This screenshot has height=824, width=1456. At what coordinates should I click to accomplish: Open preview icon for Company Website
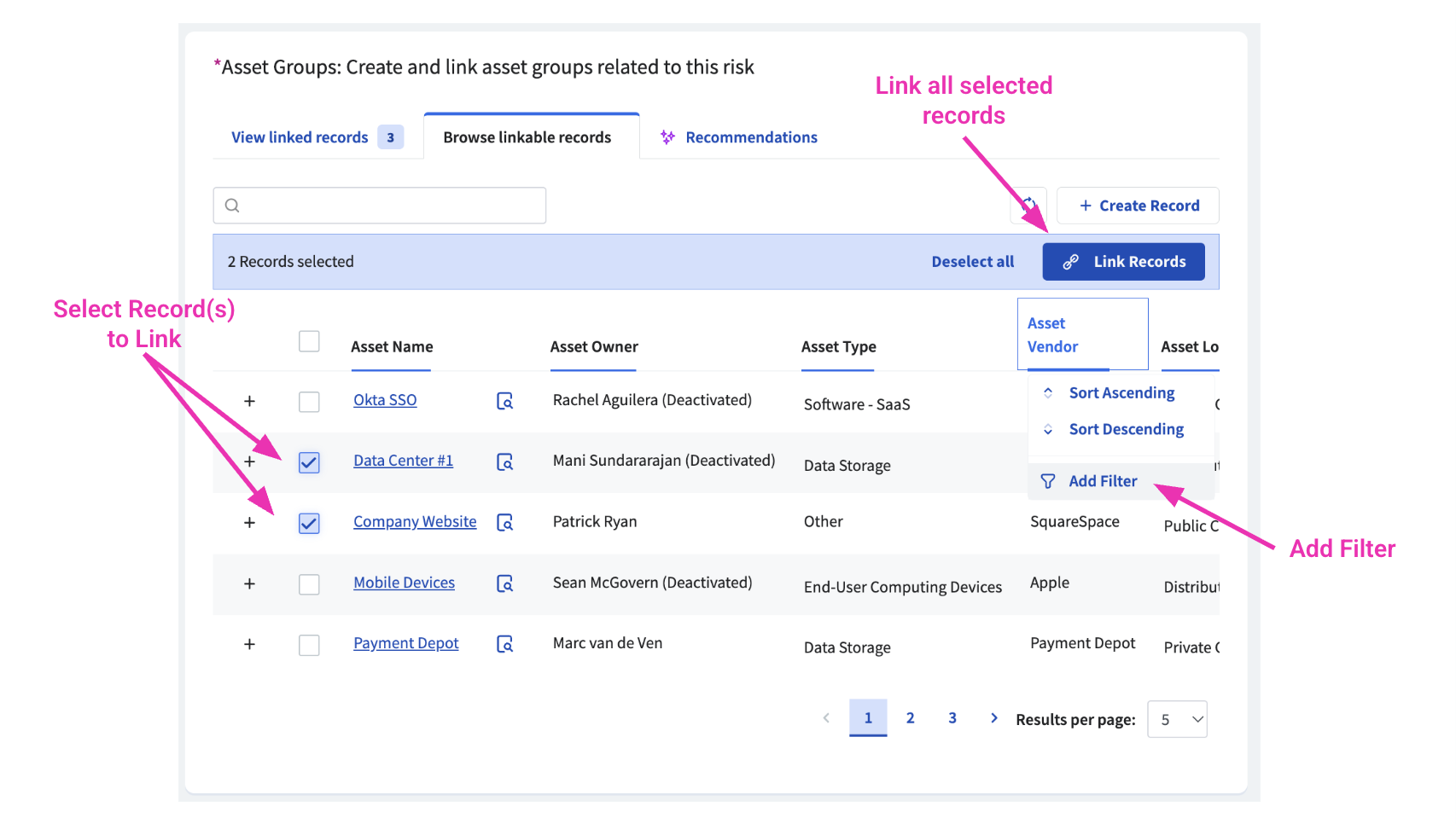click(504, 522)
